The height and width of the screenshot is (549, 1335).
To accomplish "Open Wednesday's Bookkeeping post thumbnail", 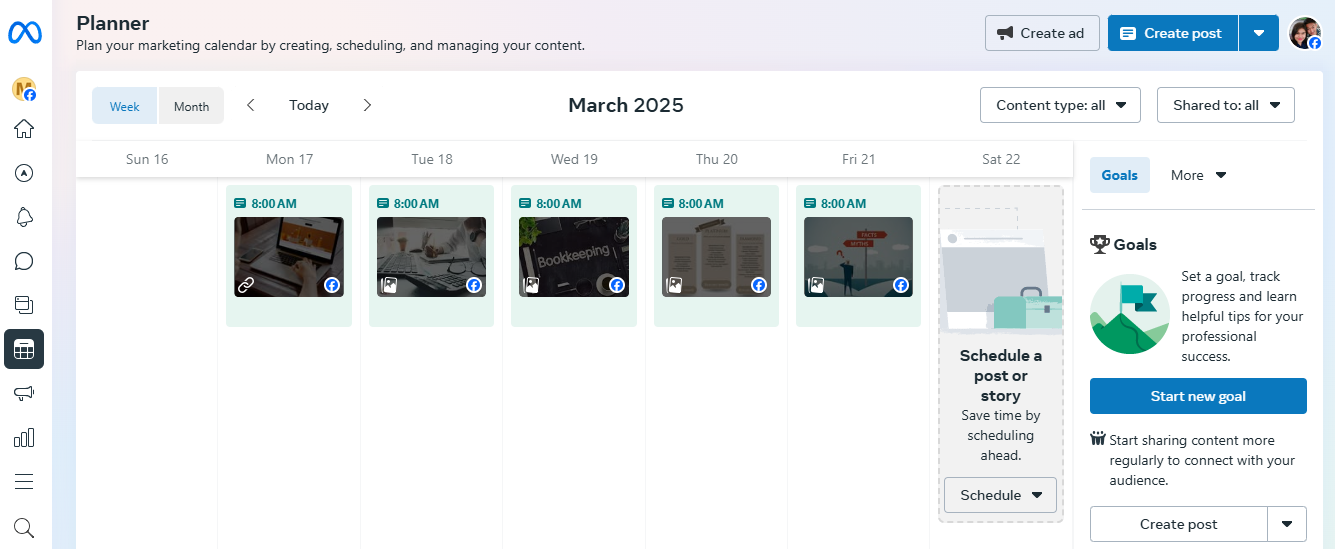I will click(573, 257).
